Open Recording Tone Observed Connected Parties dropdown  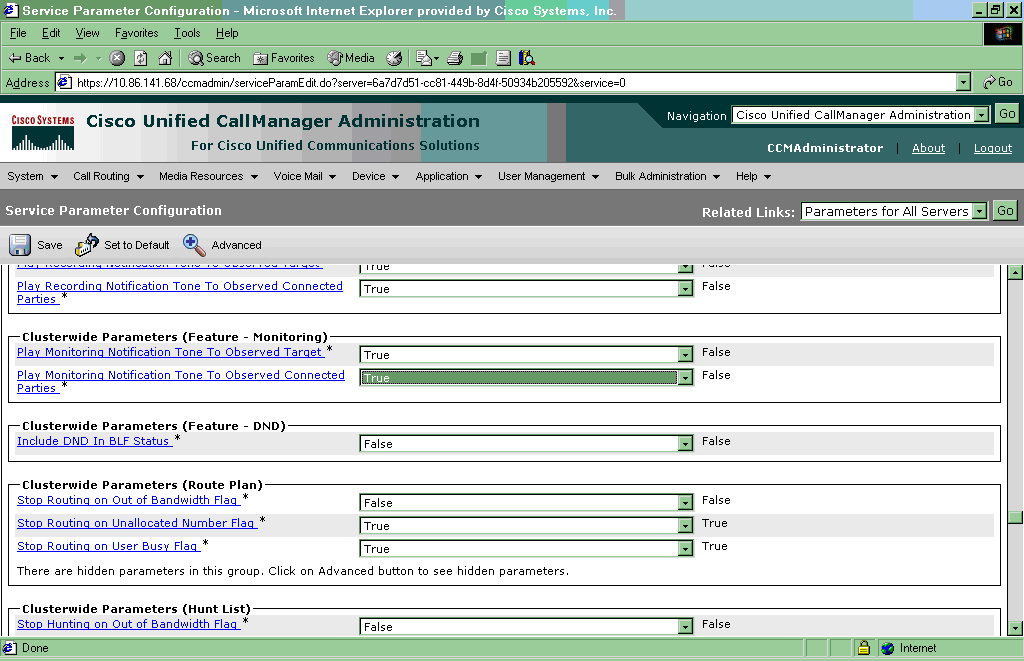coord(685,289)
